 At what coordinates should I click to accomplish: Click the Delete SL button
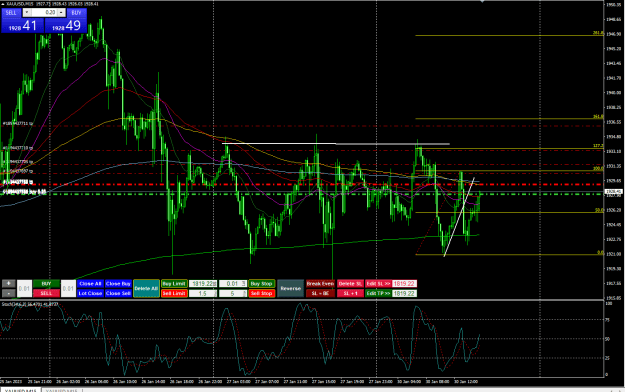pos(350,284)
